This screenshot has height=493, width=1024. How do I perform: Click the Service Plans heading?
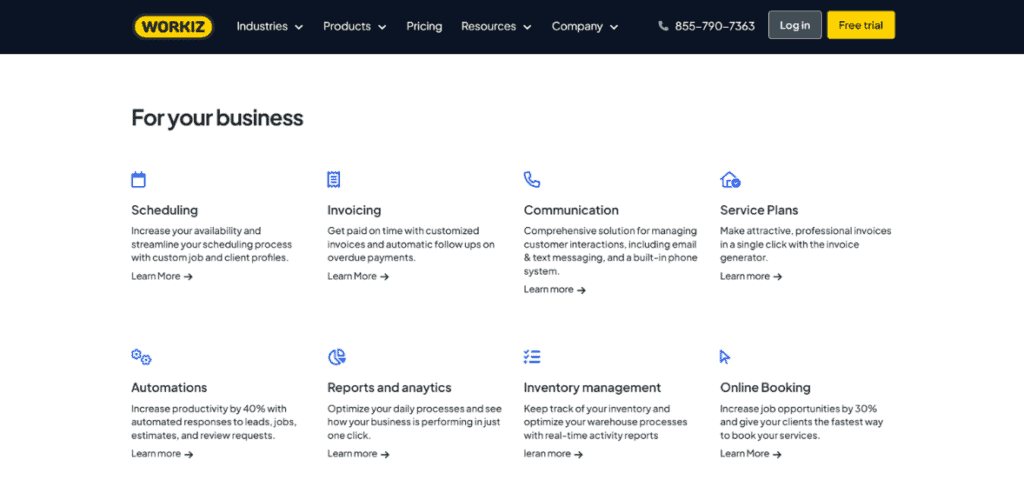click(759, 210)
